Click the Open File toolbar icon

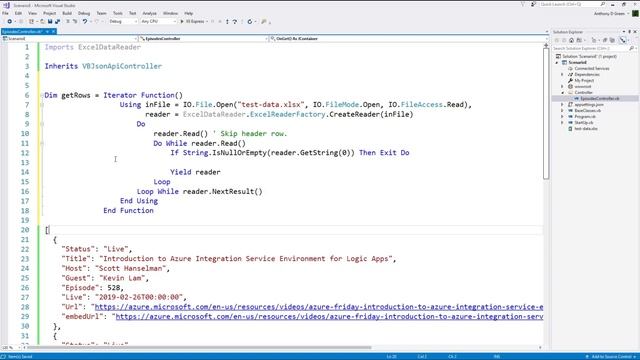pyautogui.click(x=42, y=22)
